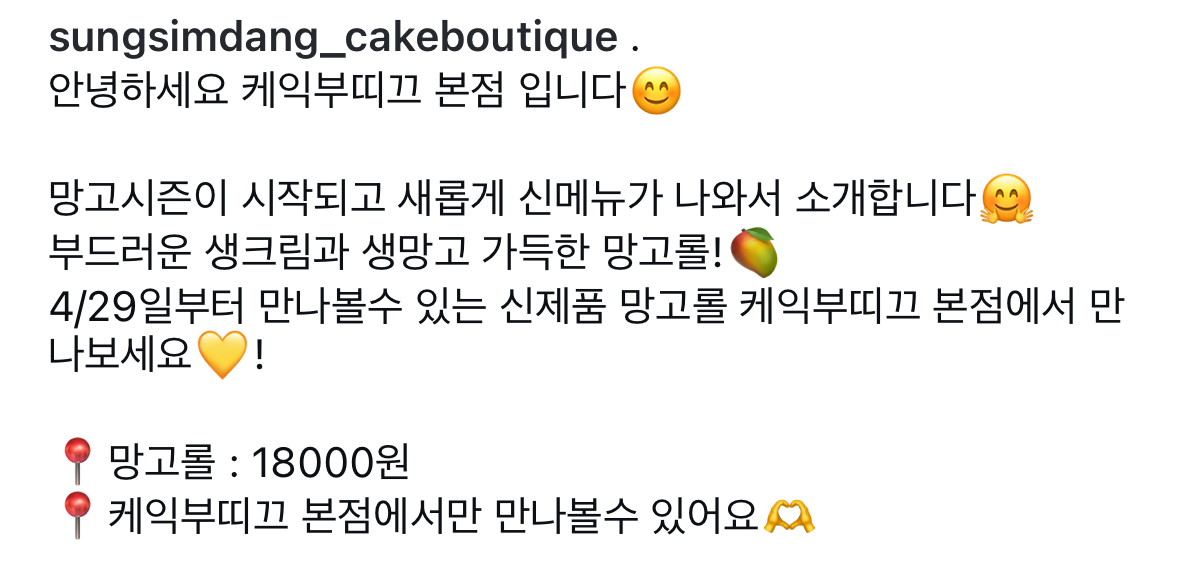The width and height of the screenshot is (1179, 580).
Task: Click the word 나보세요 before the heart
Action: (x=121, y=354)
